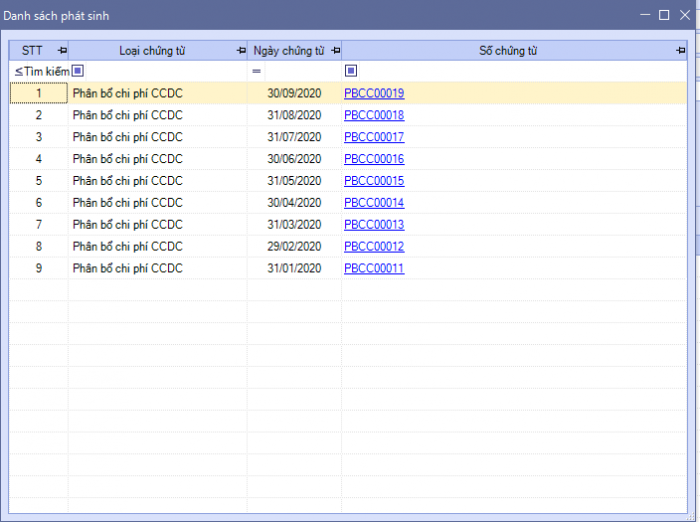Open filter operator icon for Số chứng từ
This screenshot has height=522, width=700.
click(350, 71)
